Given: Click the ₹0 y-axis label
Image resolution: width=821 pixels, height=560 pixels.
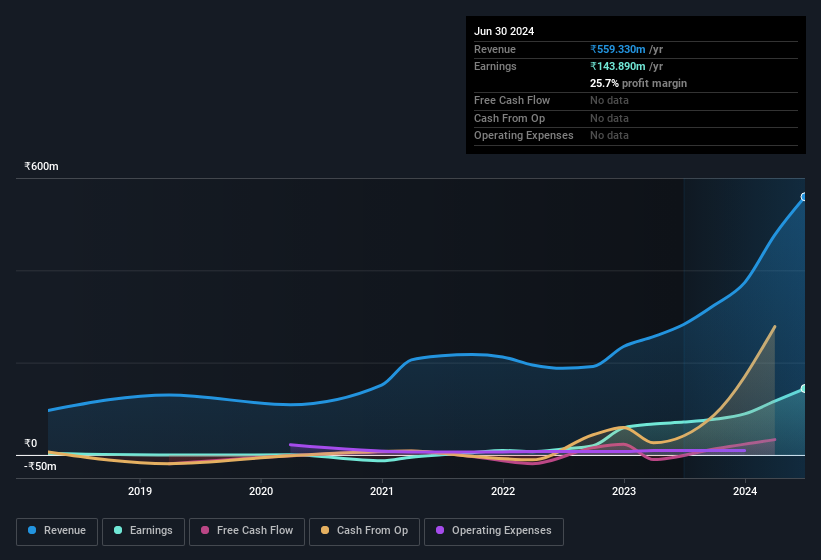Looking at the screenshot, I should tap(31, 443).
